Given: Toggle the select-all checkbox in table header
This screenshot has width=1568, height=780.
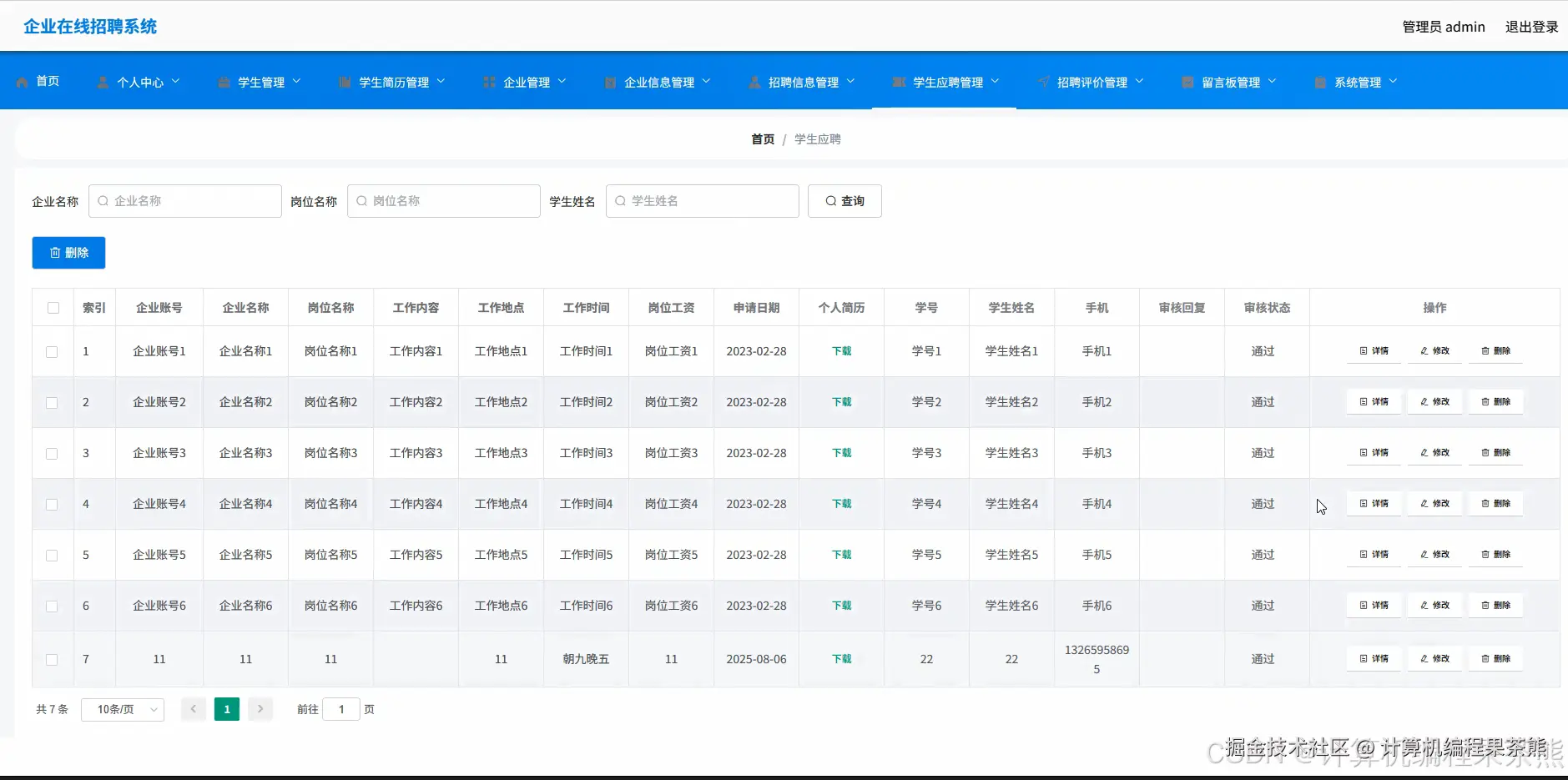Looking at the screenshot, I should click(x=53, y=308).
